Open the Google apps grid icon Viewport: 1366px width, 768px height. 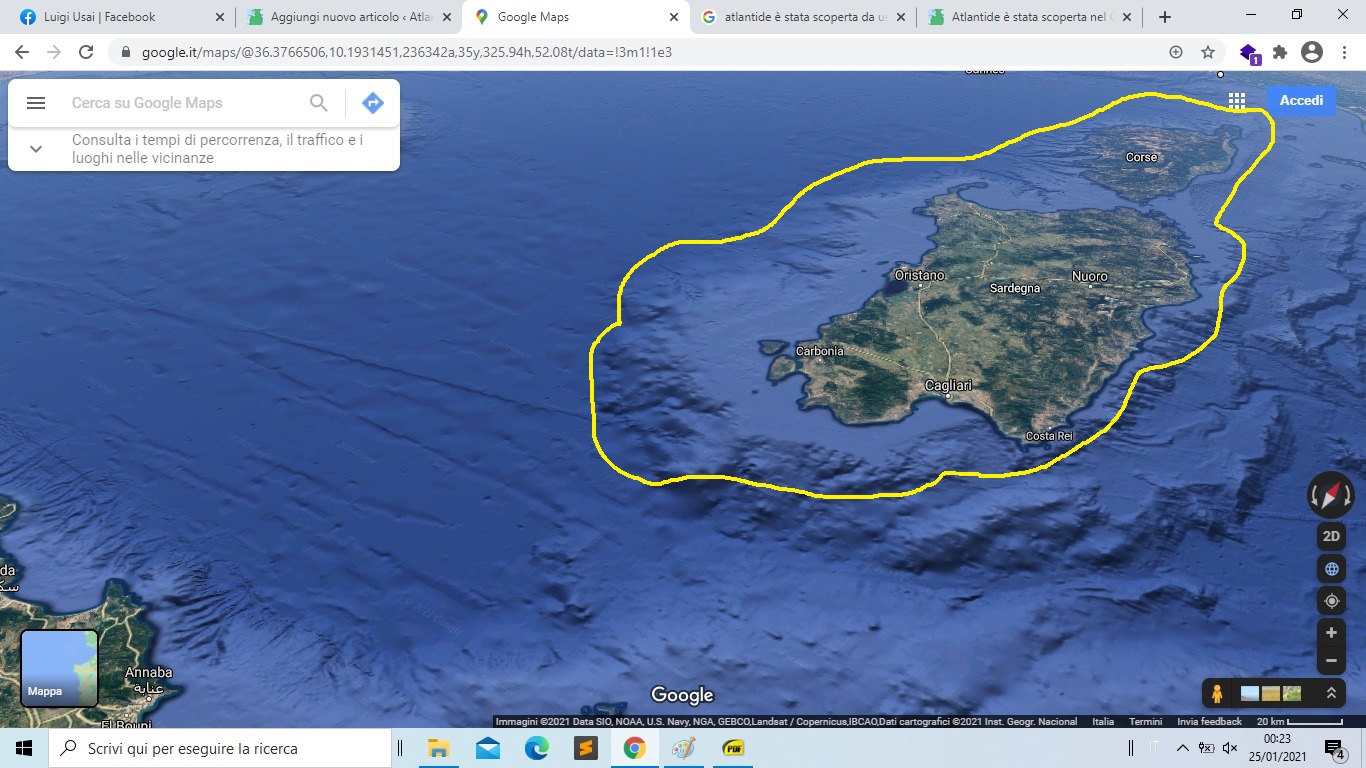(x=1237, y=100)
